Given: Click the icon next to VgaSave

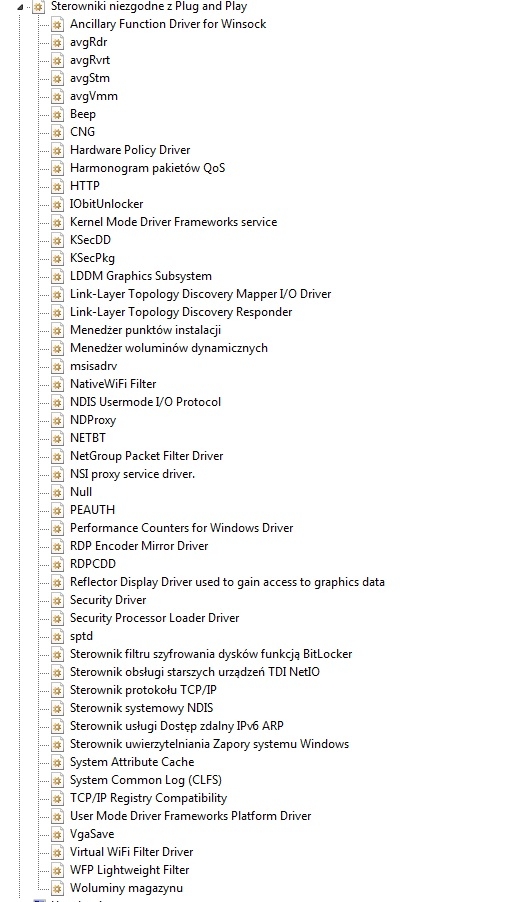Looking at the screenshot, I should pos(57,834).
